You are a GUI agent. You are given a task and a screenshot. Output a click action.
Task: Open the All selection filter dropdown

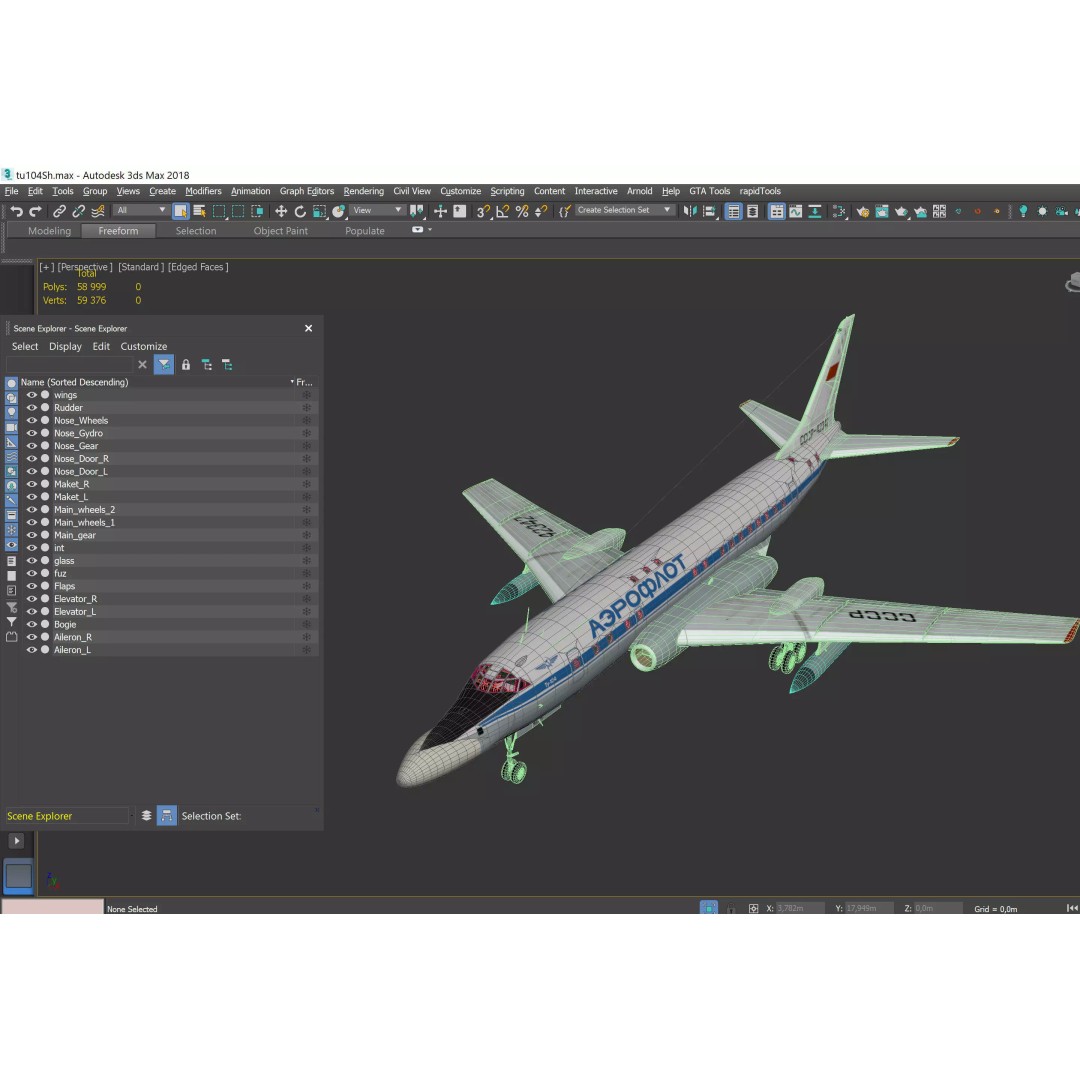click(x=141, y=210)
